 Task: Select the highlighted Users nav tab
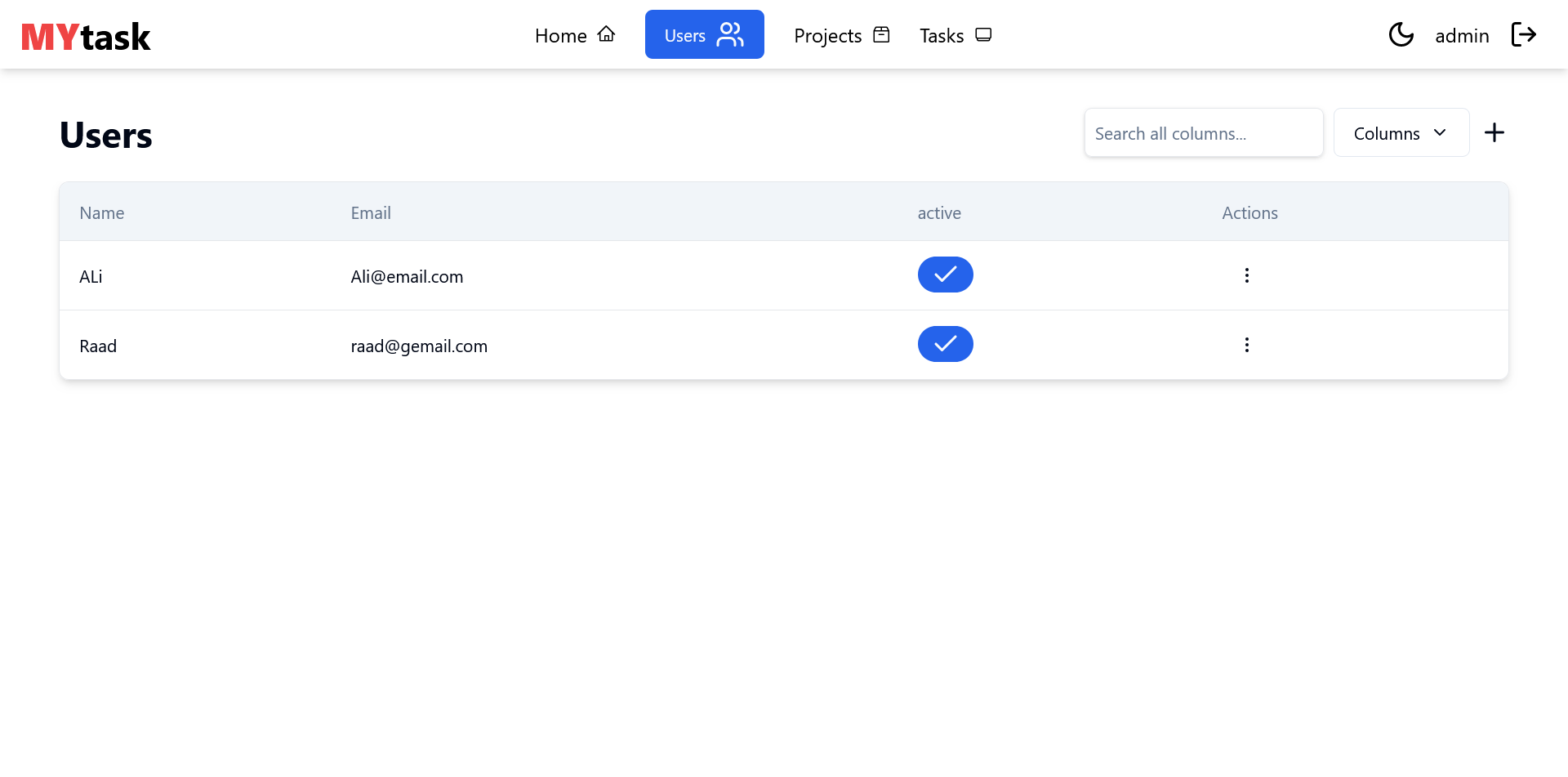coord(704,34)
